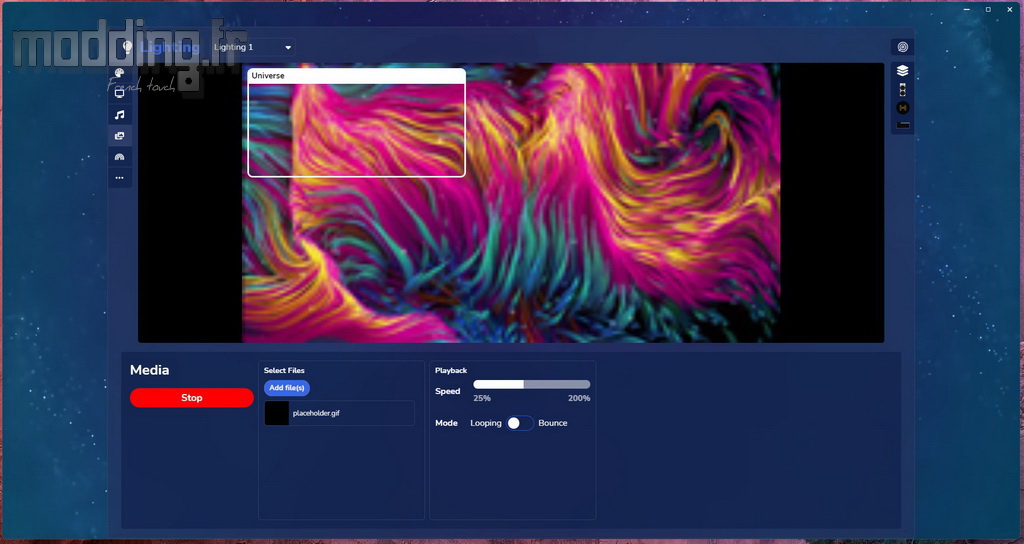This screenshot has height=544, width=1024.
Task: Open the rainbow effects sidebar icon
Action: [x=120, y=157]
